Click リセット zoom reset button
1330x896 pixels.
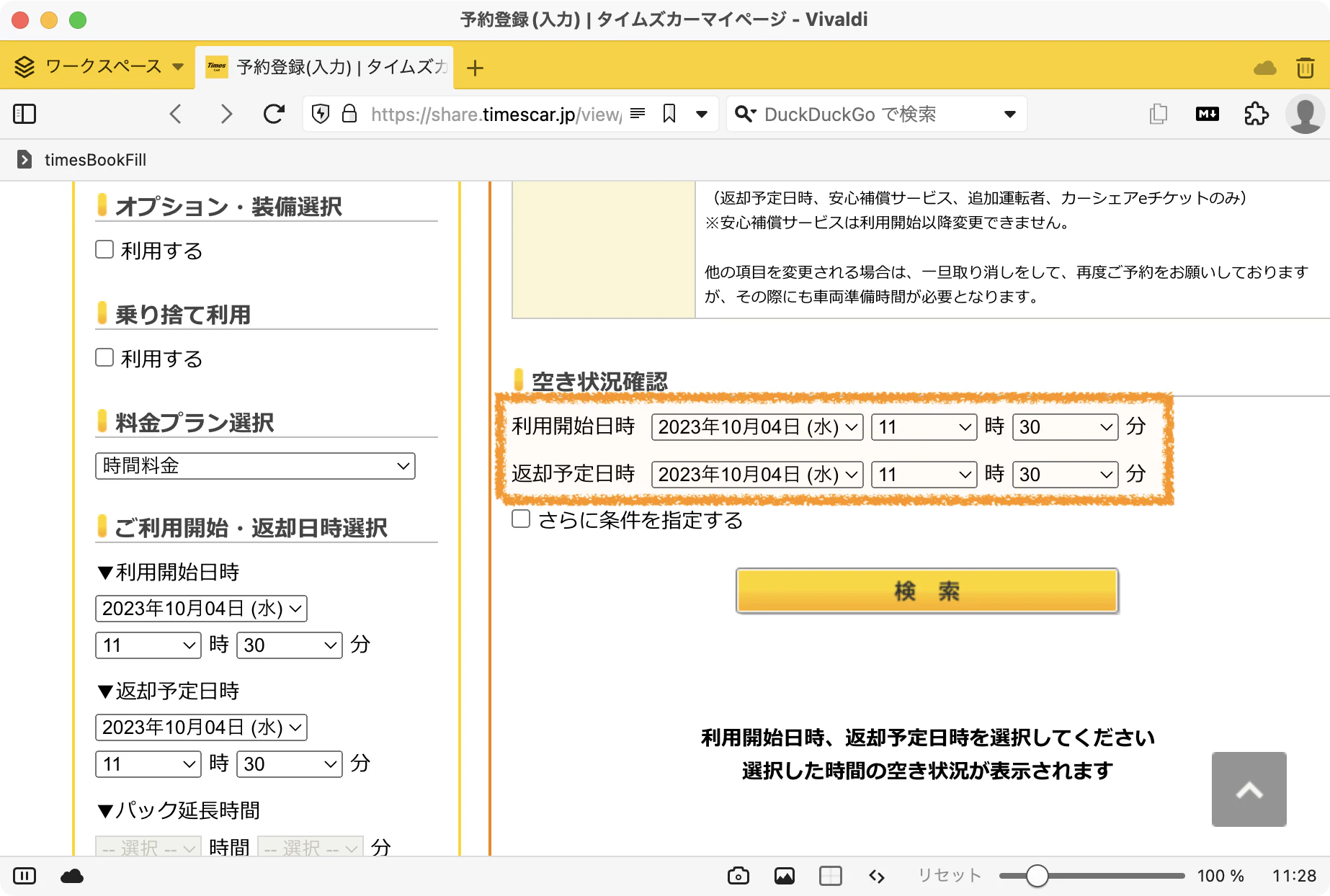point(949,875)
